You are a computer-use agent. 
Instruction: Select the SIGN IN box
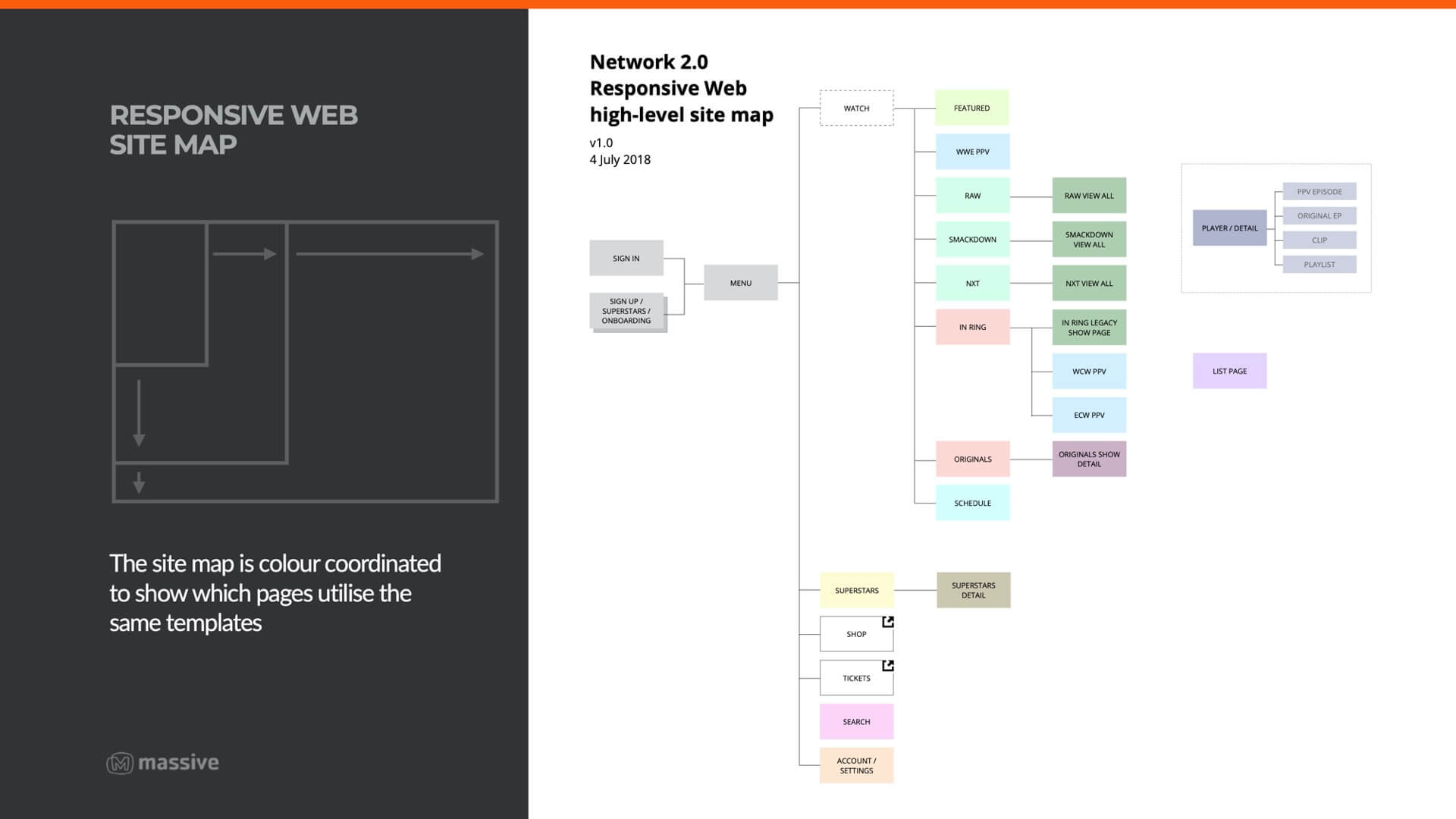tap(626, 258)
